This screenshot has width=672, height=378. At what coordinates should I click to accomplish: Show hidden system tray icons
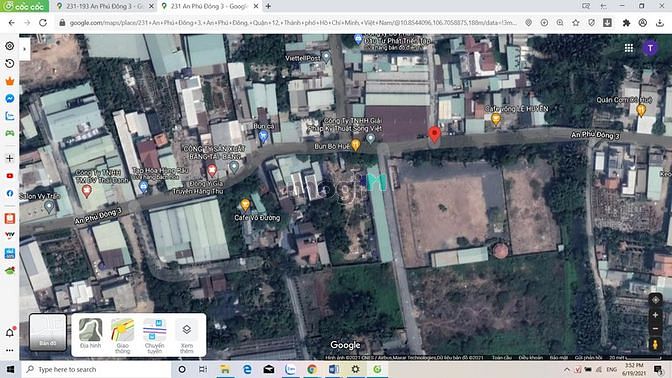pyautogui.click(x=567, y=369)
